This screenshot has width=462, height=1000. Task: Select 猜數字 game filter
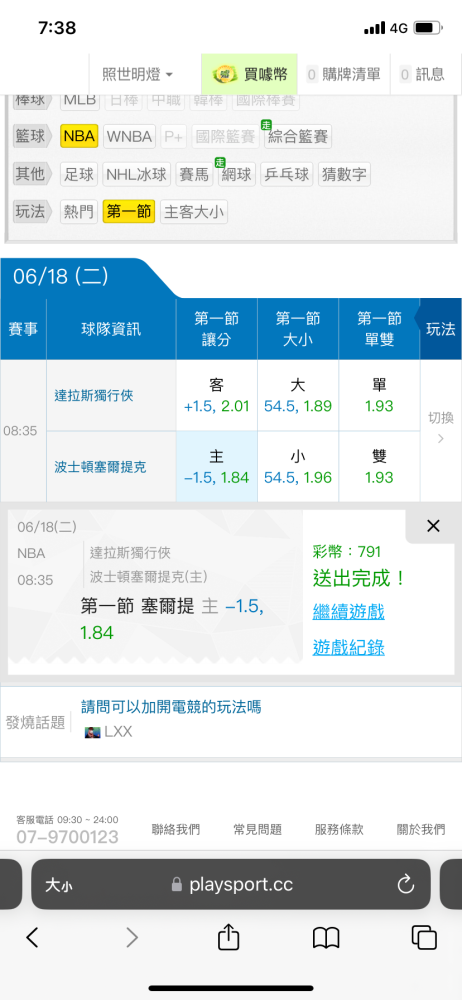[x=344, y=174]
